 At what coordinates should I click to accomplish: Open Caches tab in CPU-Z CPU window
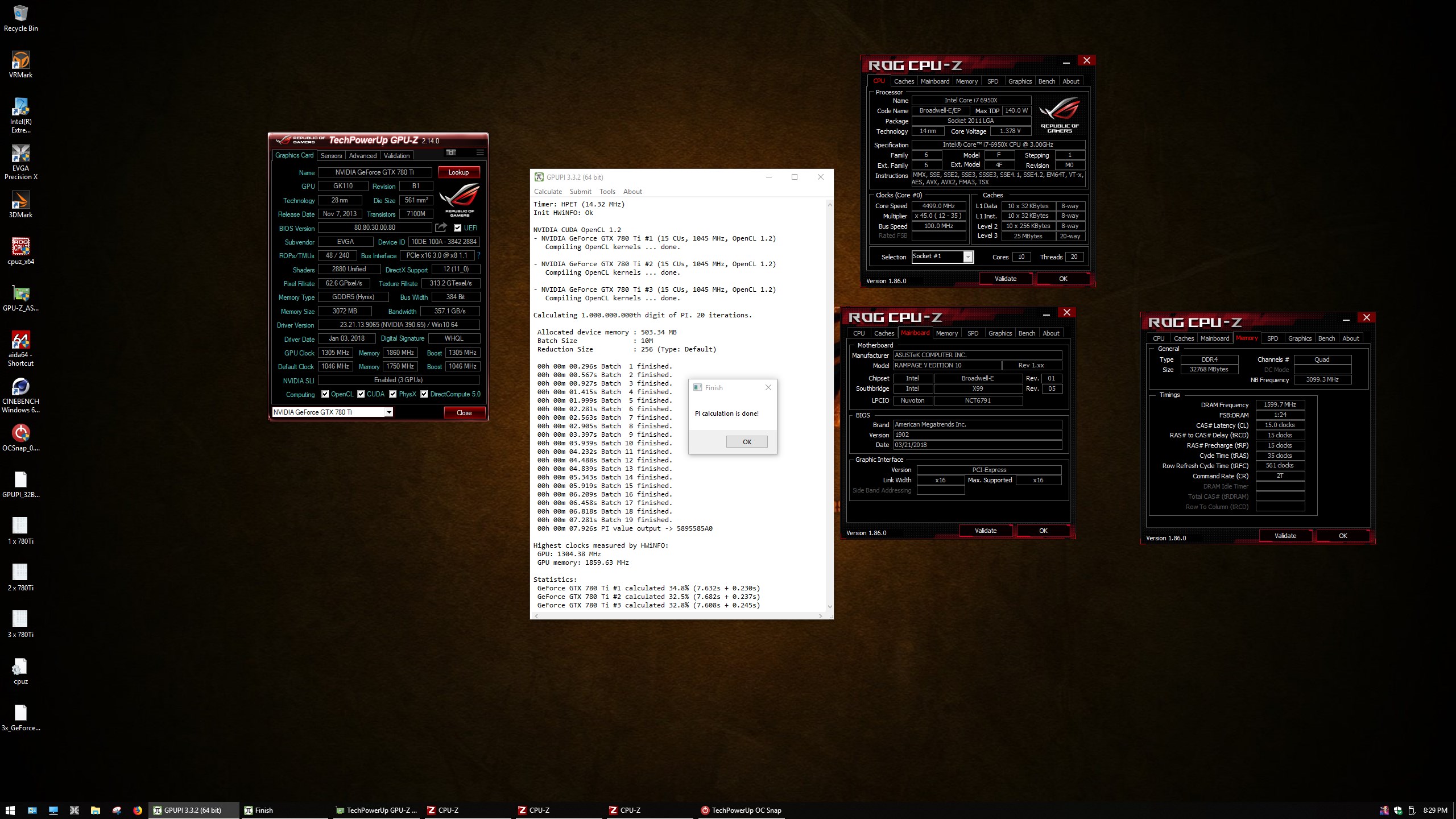click(904, 81)
